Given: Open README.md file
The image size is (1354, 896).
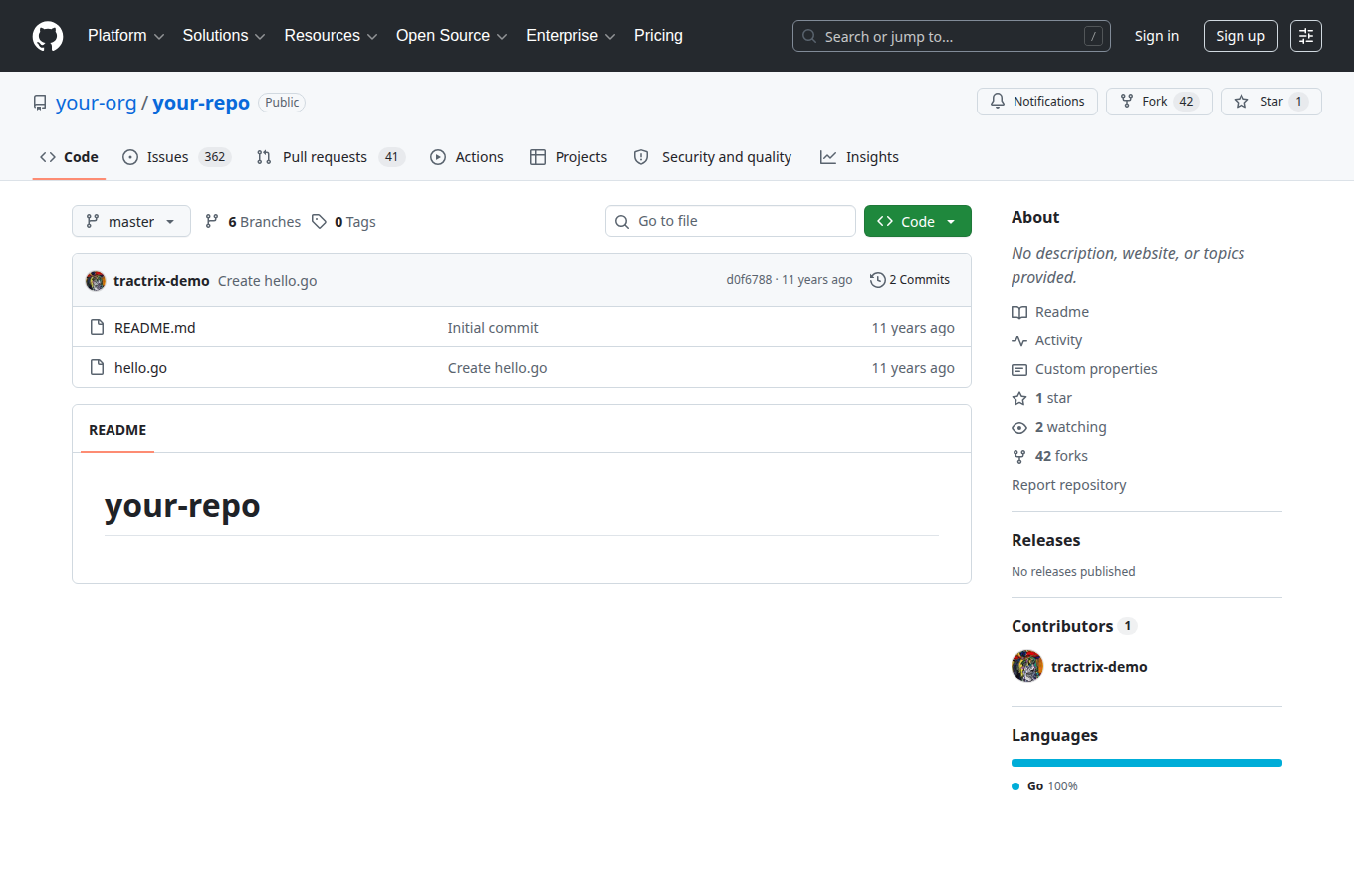Looking at the screenshot, I should point(155,328).
